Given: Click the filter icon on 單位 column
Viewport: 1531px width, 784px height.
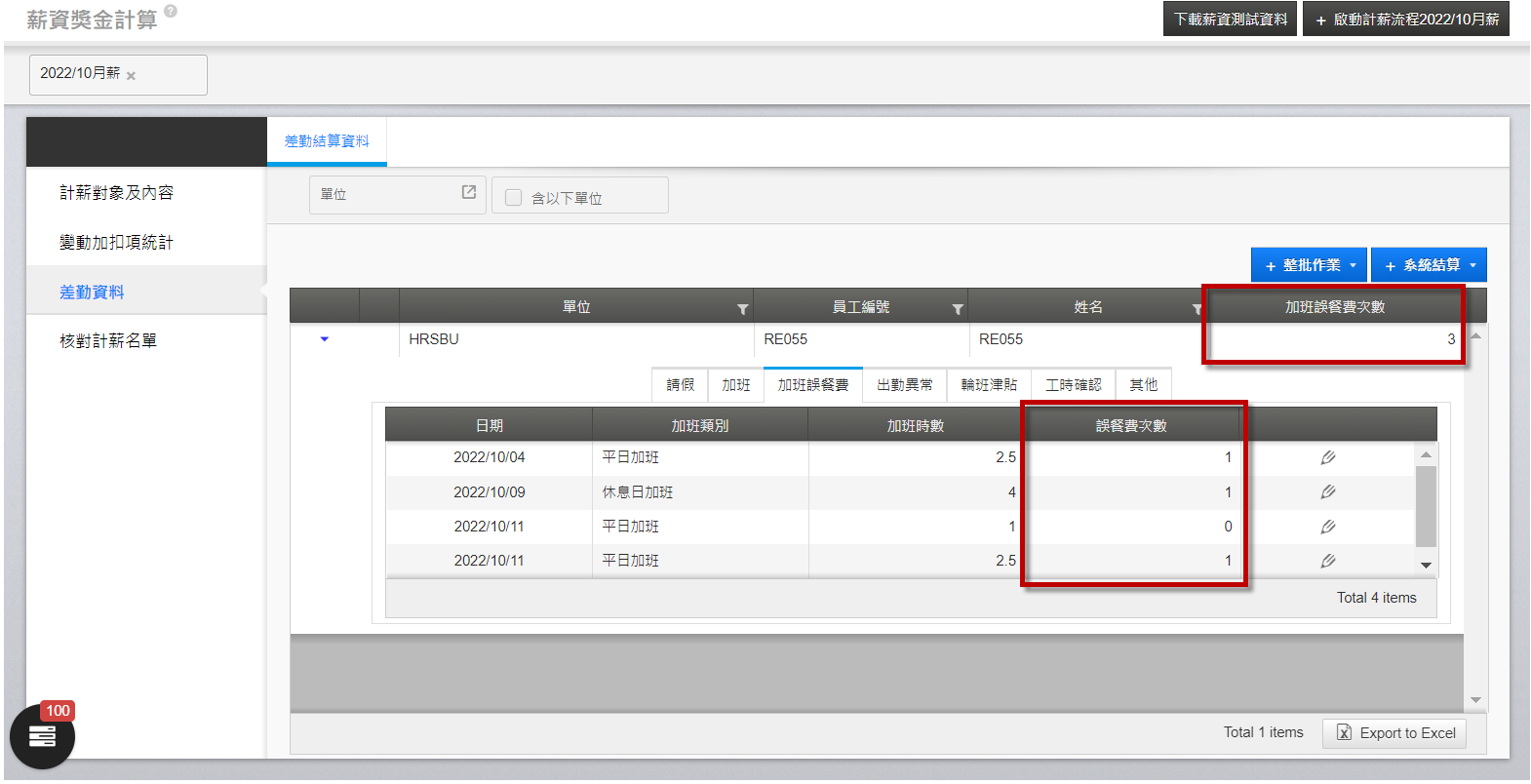Looking at the screenshot, I should tap(742, 309).
